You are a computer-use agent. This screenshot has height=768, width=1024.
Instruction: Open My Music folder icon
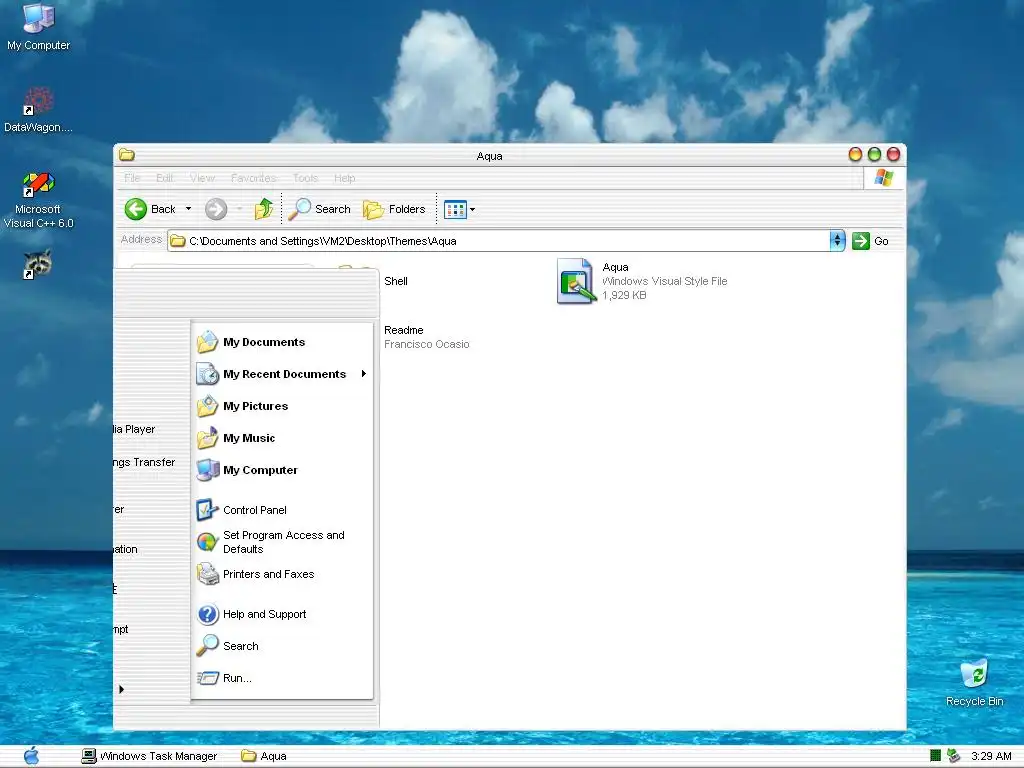[208, 438]
